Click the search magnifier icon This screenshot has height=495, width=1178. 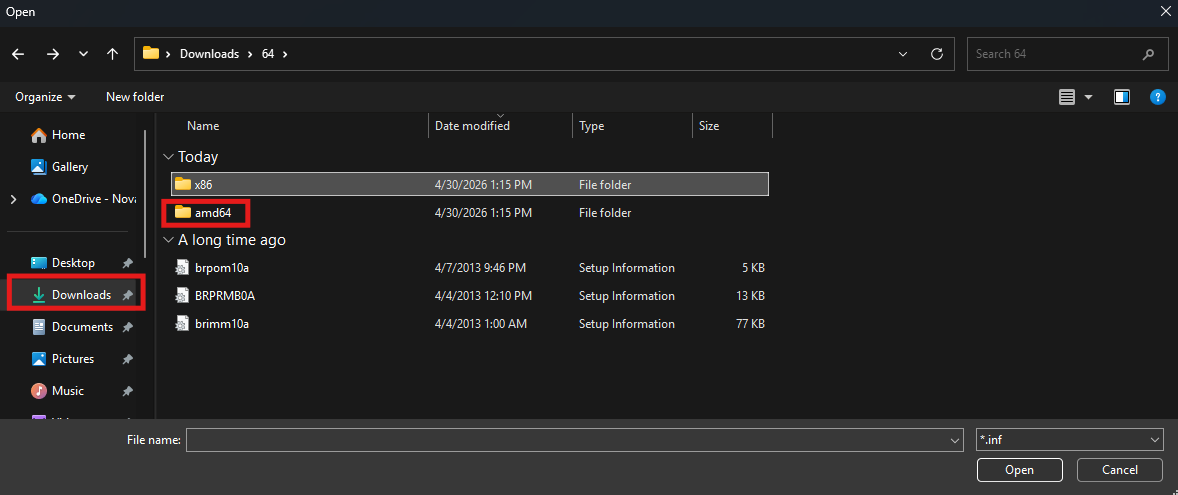click(x=1148, y=54)
